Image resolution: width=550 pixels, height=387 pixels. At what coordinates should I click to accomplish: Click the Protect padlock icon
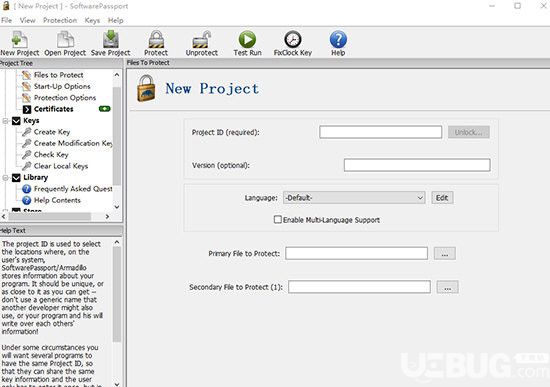tap(156, 39)
